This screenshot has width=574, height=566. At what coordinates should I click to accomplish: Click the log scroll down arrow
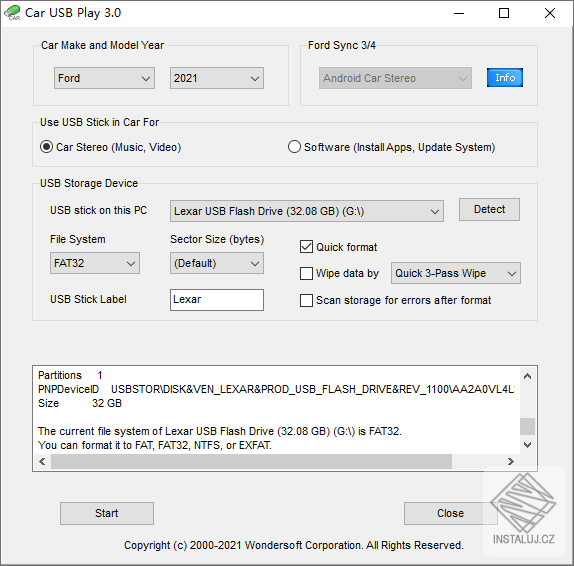[528, 445]
